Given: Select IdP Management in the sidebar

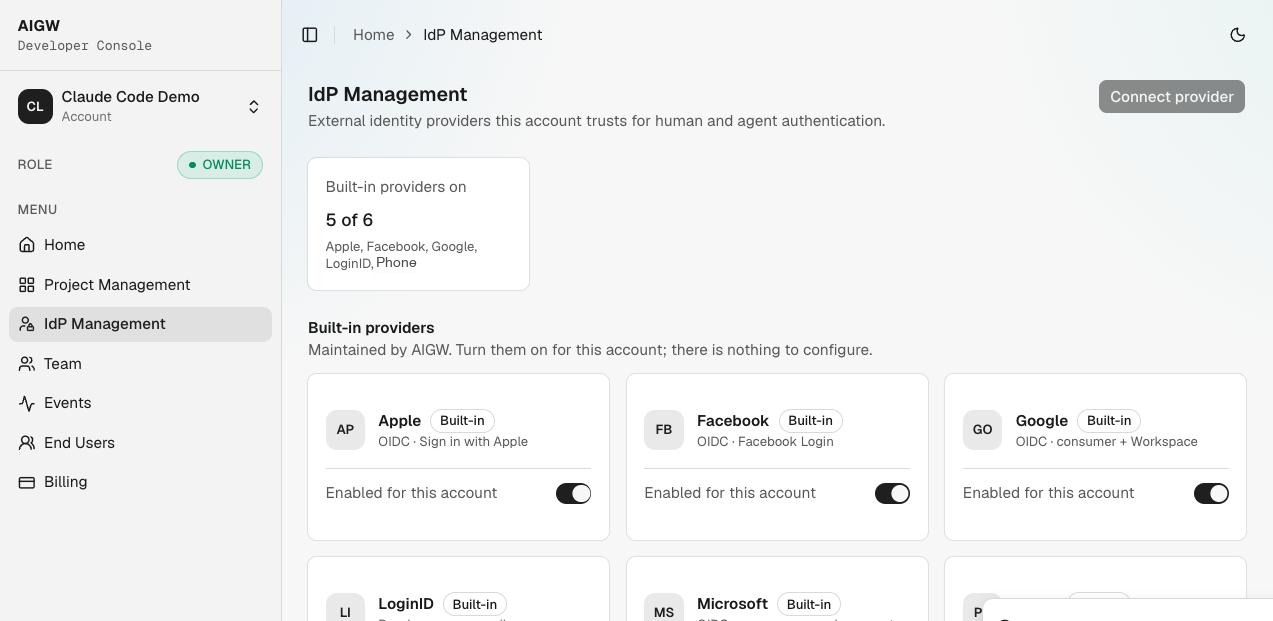Looking at the screenshot, I should click(140, 324).
